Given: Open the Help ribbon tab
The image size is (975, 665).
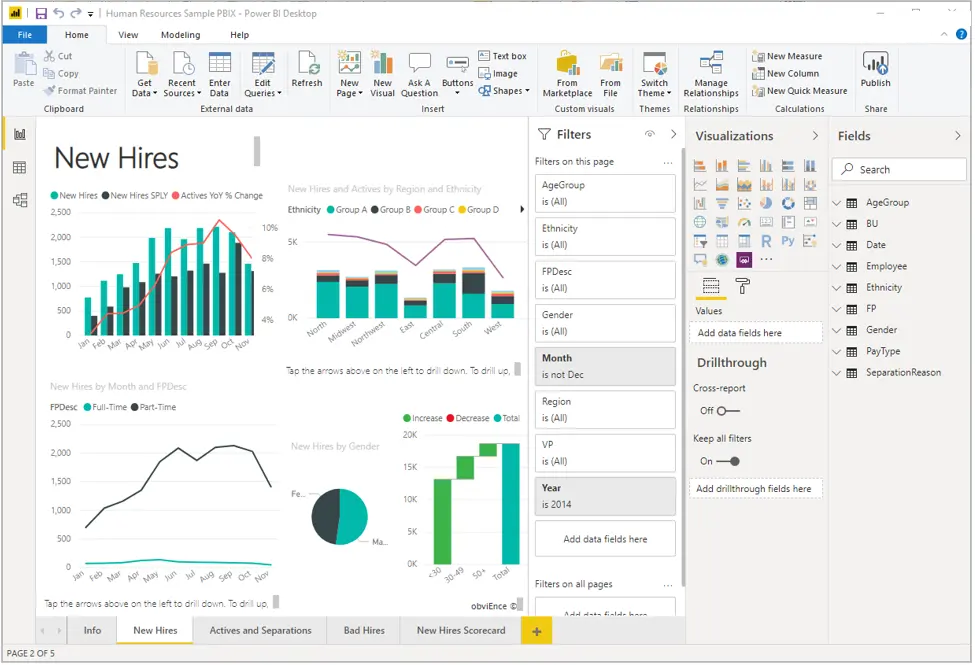Looking at the screenshot, I should [239, 35].
